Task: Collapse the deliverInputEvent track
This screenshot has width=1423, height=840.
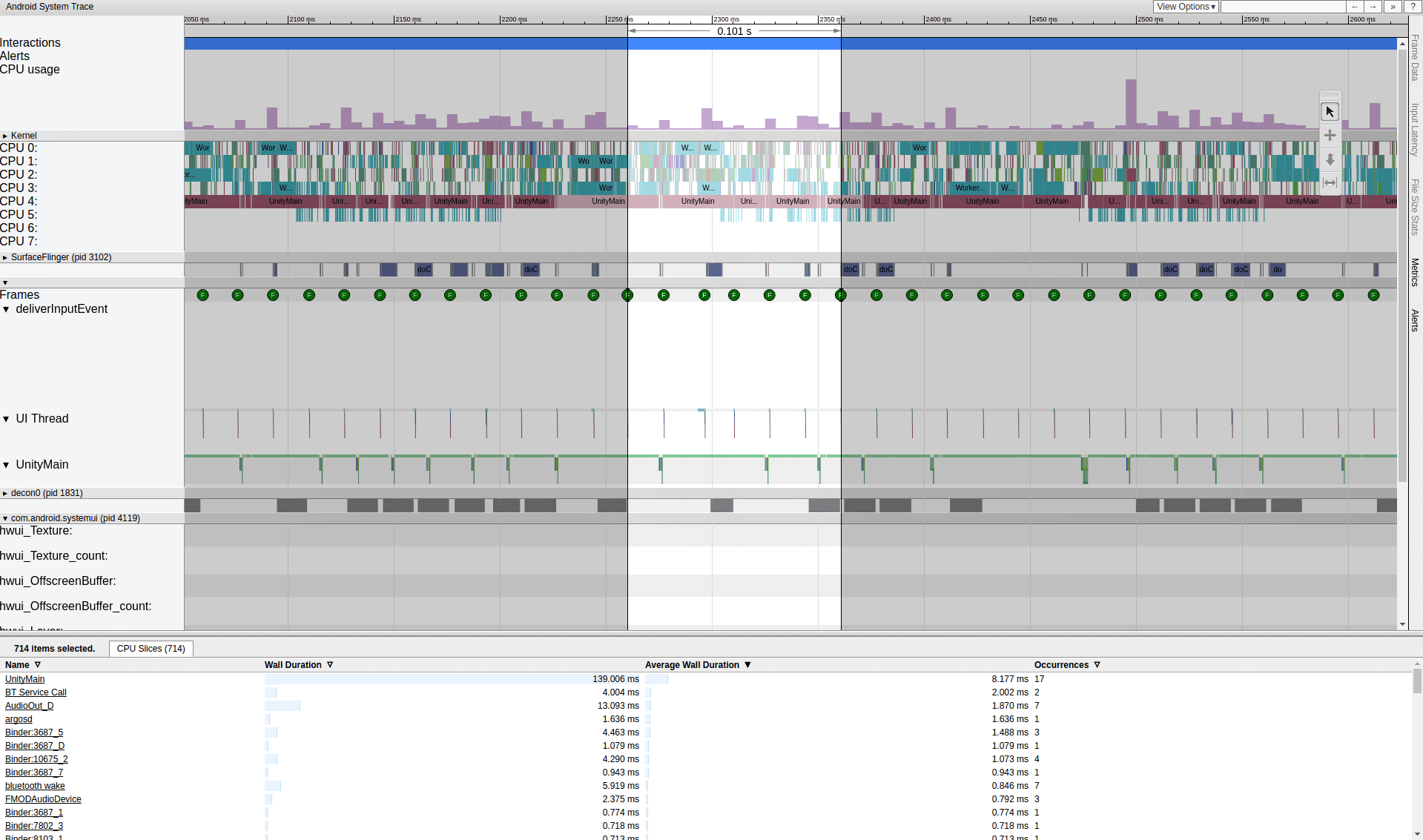Action: [x=7, y=310]
